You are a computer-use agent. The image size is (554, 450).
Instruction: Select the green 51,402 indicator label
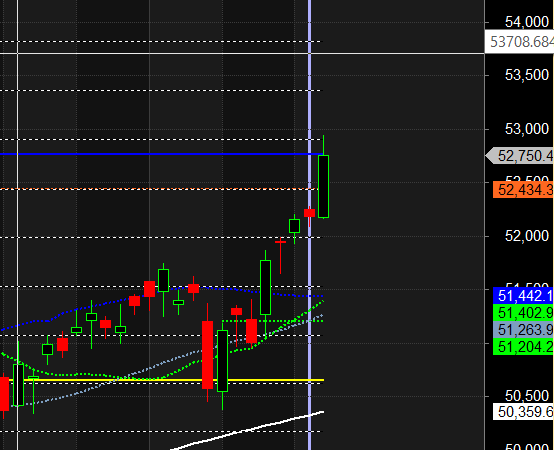(x=523, y=313)
